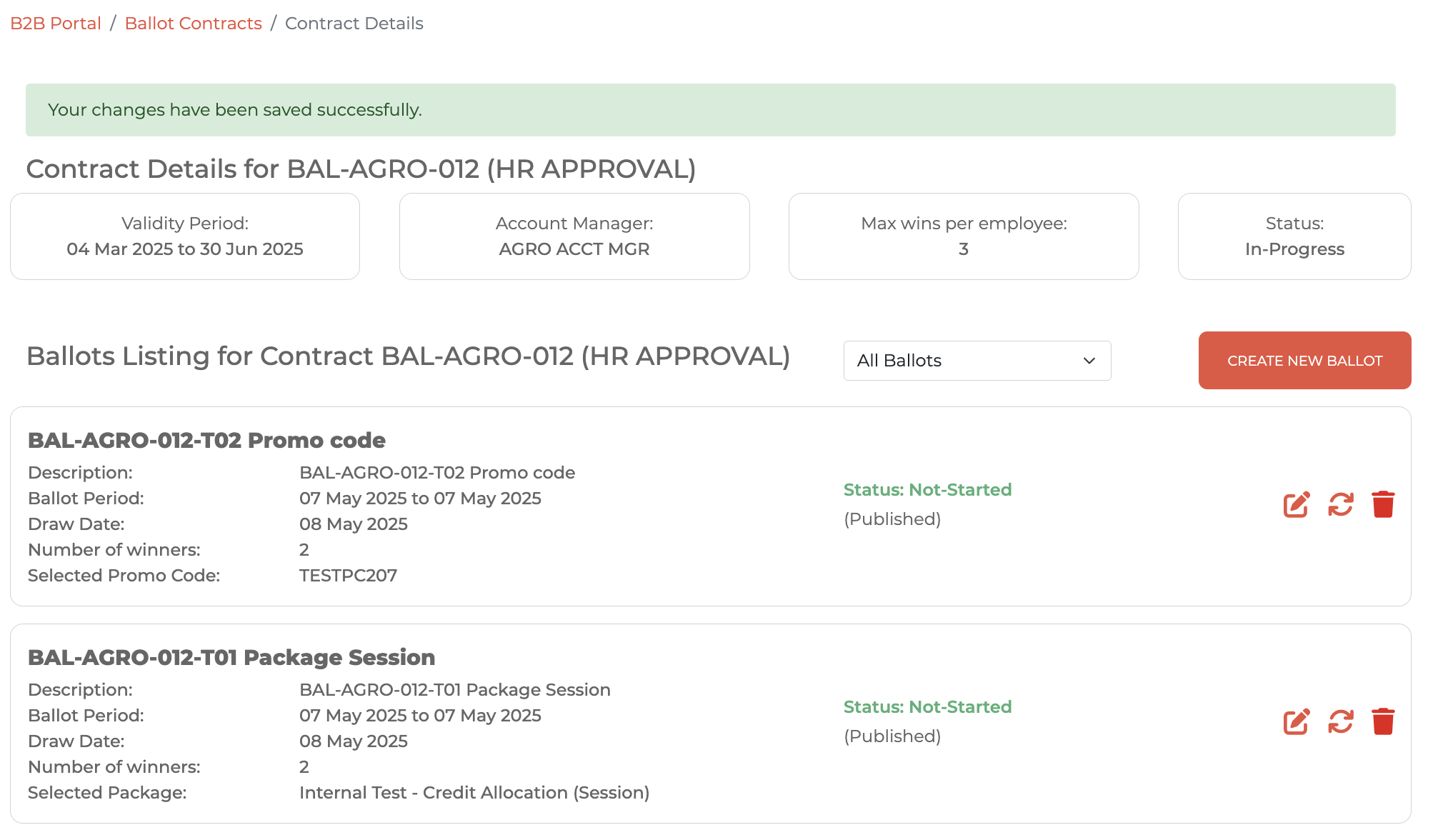Image resolution: width=1433 pixels, height=840 pixels.
Task: Open the BAL-AGRO-012-T02 Promo code title
Action: [x=206, y=440]
